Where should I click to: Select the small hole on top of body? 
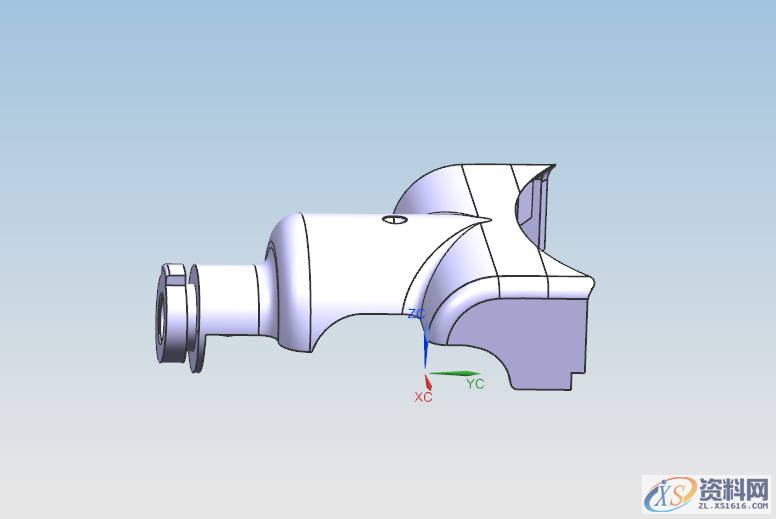(396, 219)
